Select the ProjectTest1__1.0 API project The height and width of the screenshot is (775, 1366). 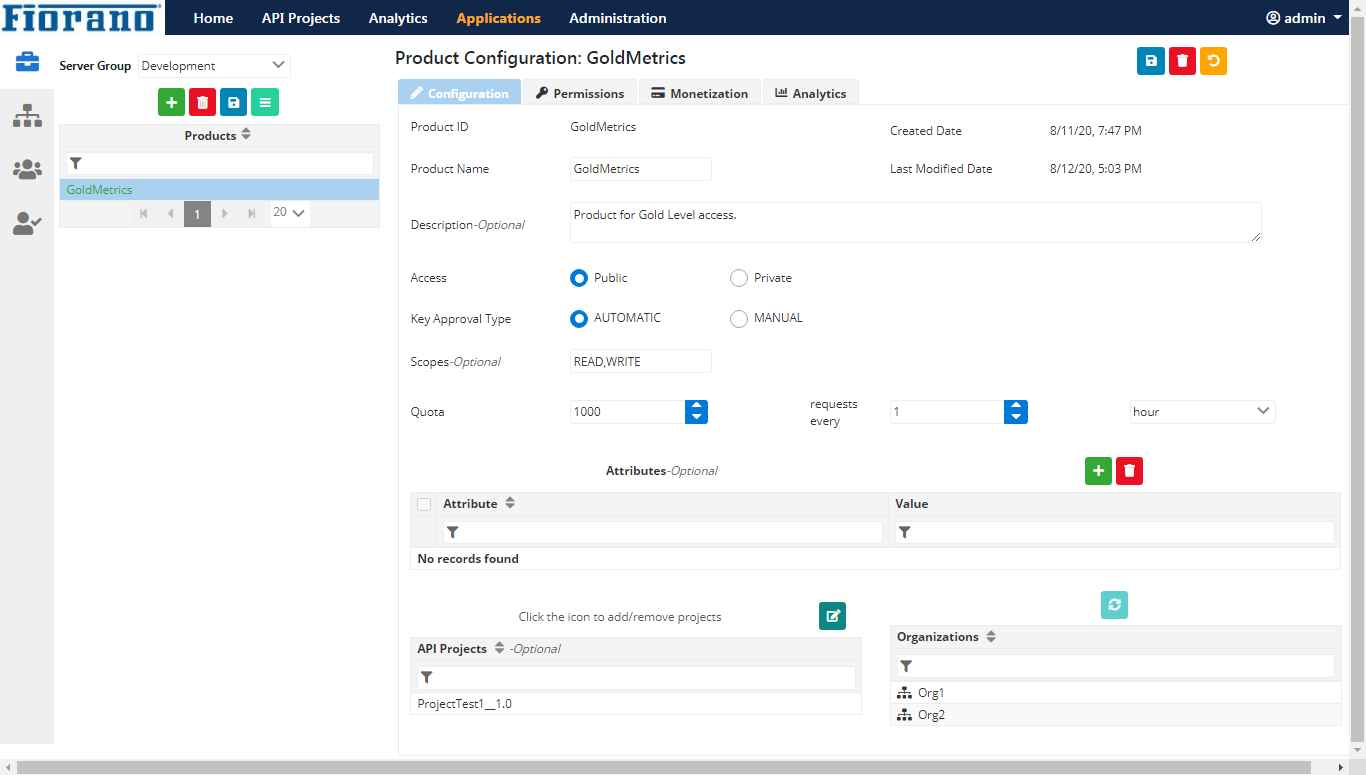(x=636, y=704)
